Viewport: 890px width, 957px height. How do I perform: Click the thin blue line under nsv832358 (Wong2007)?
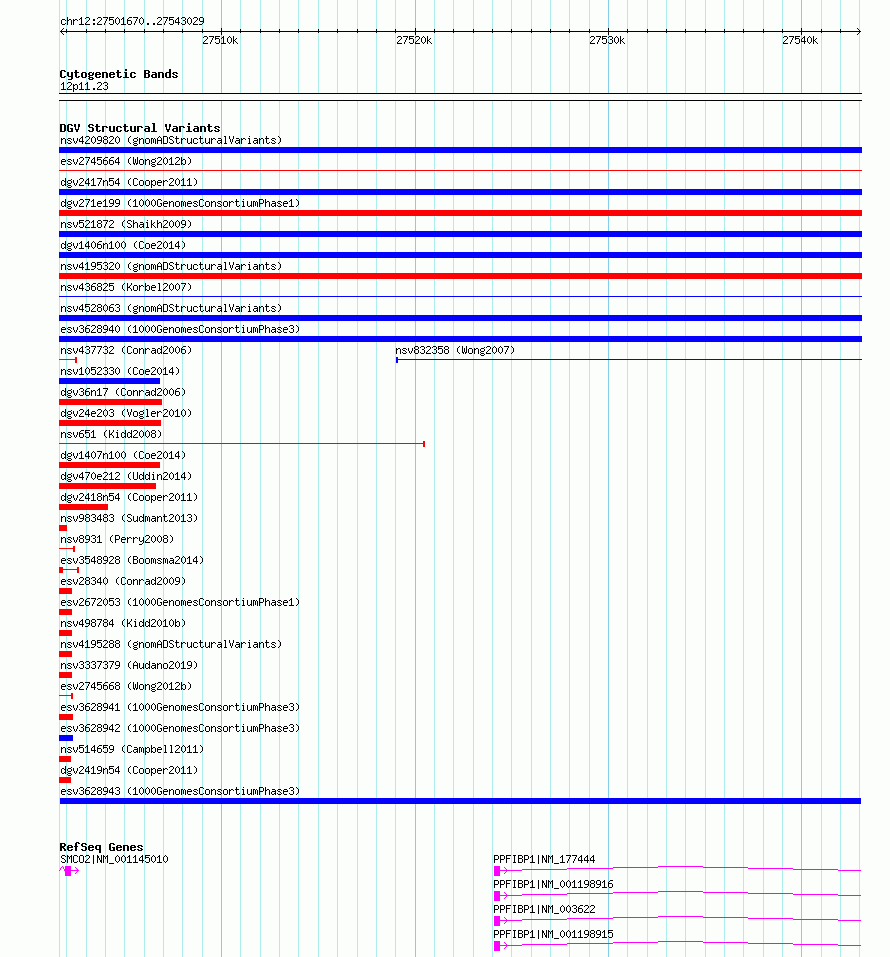629,360
